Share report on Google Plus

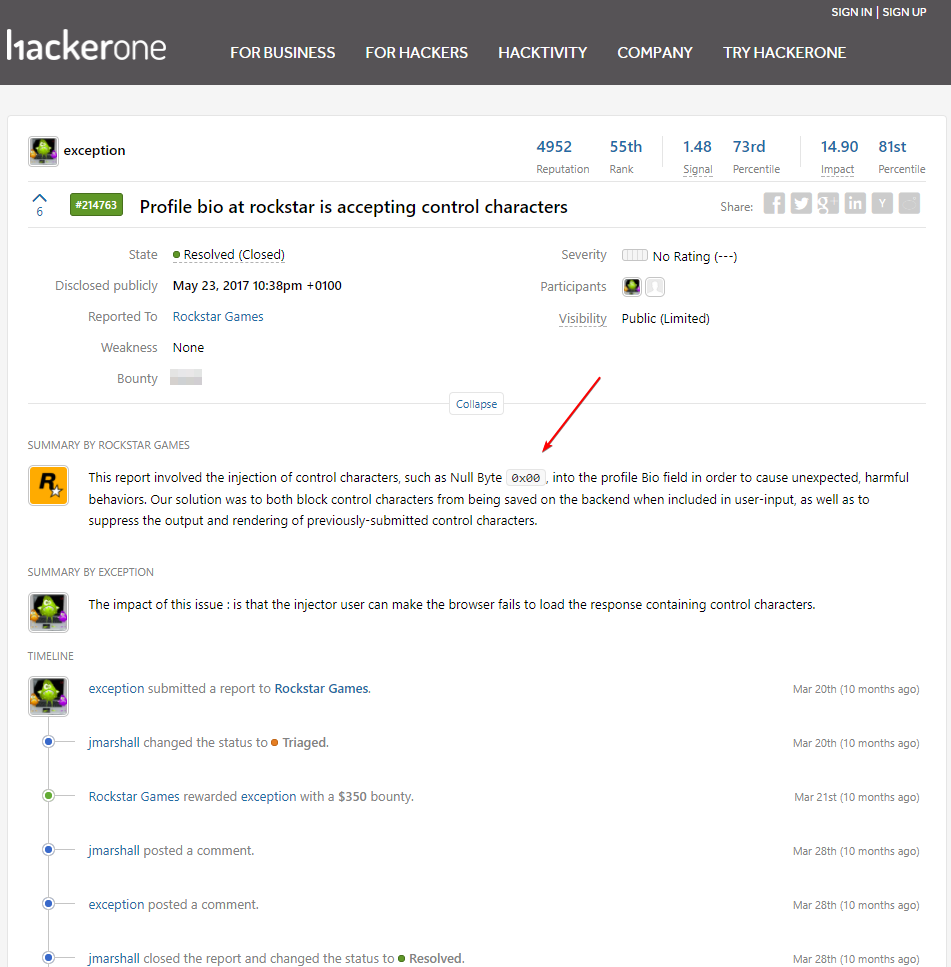[x=828, y=204]
